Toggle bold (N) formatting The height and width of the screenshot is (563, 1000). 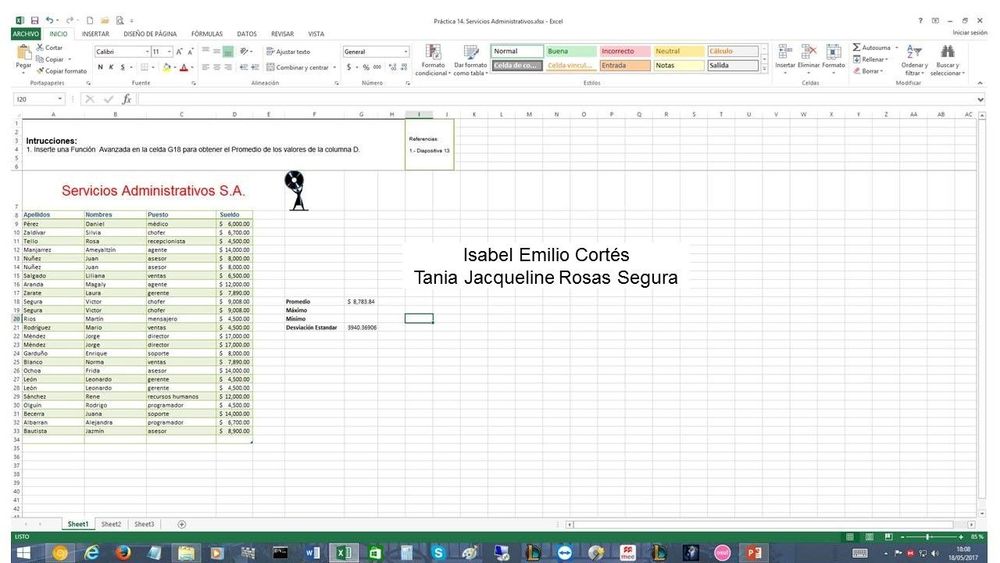point(100,67)
